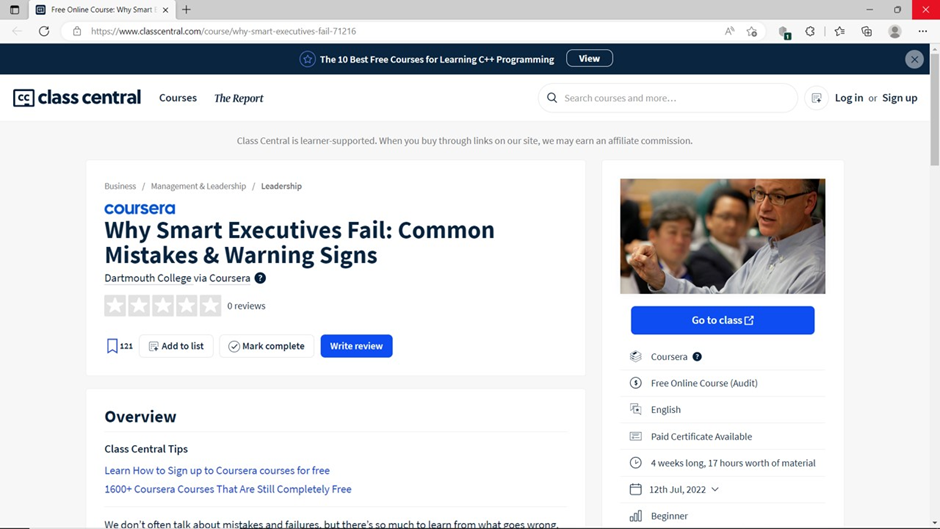Open The Report navigation item
940x529 pixels.
[239, 98]
